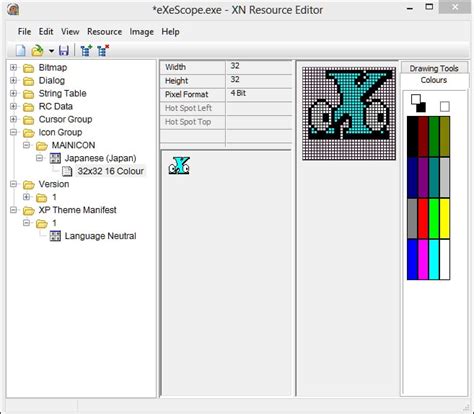Viewport: 474px width, 414px height.
Task: Click the Pixel Format value 4 Bit
Action: 259,94
